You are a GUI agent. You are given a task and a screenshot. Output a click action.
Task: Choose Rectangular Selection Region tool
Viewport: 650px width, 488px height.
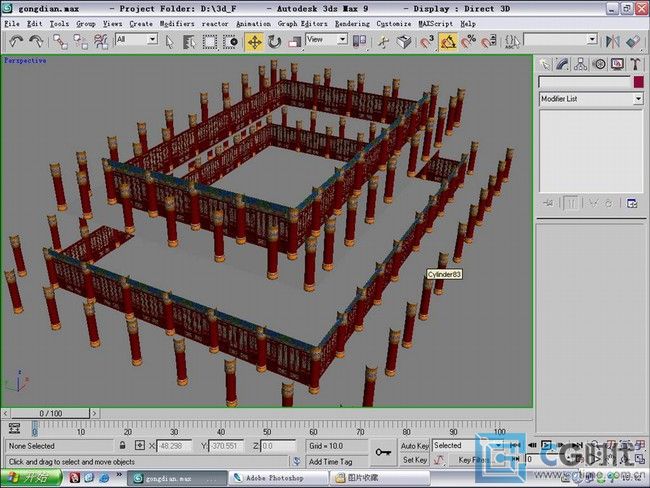[x=210, y=41]
